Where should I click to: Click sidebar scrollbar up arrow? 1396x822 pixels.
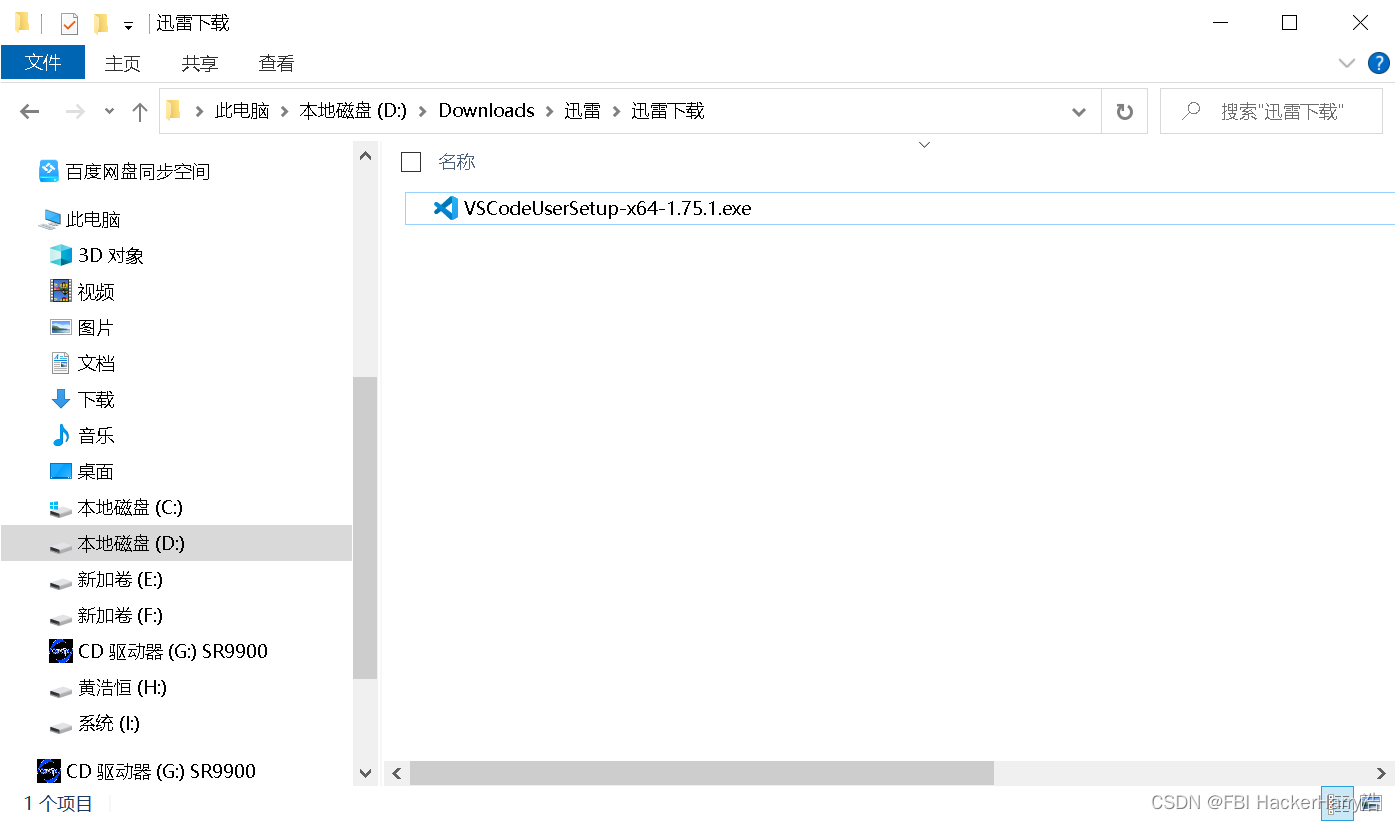tap(366, 156)
